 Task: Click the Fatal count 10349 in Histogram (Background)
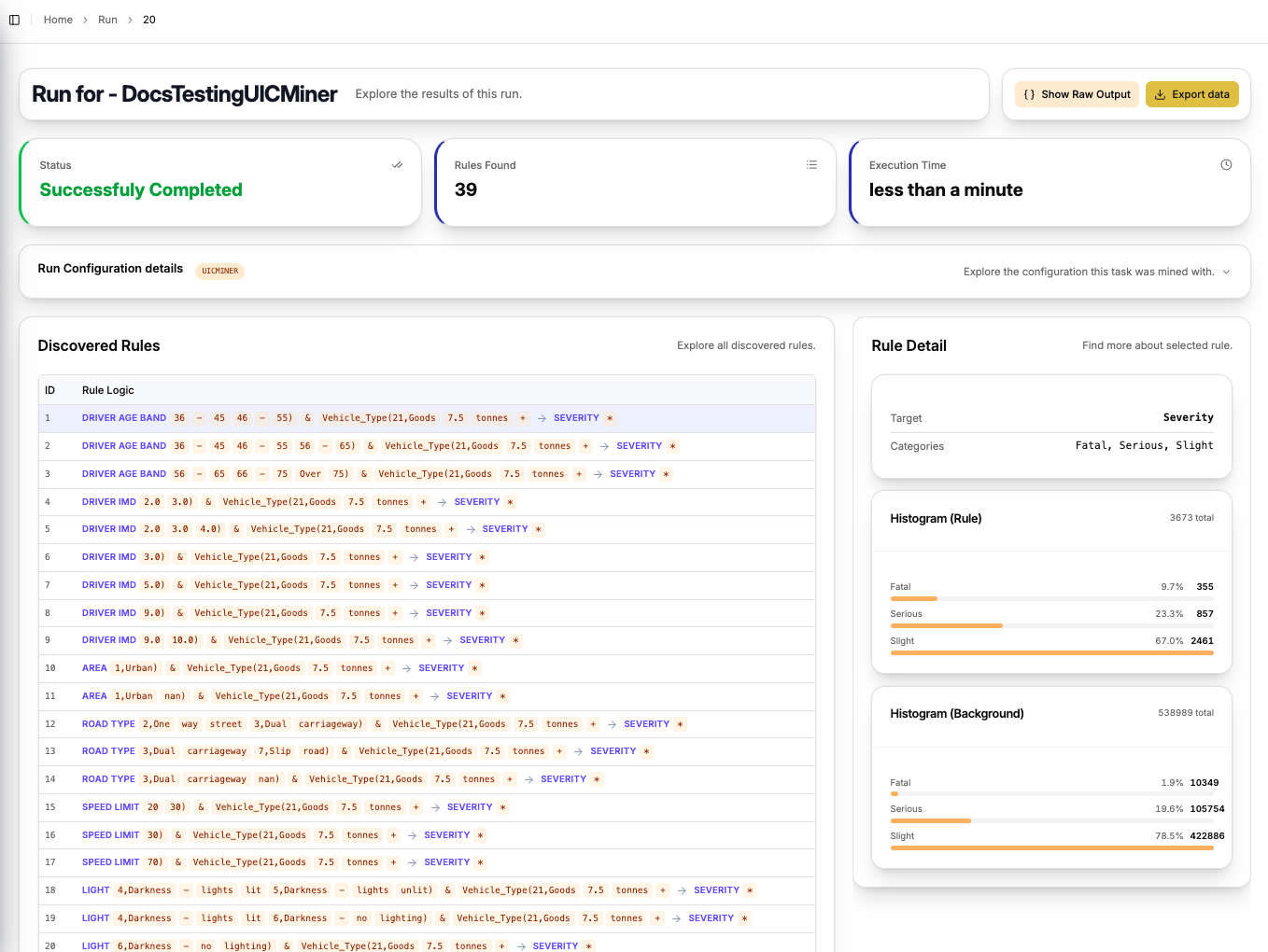click(1205, 782)
